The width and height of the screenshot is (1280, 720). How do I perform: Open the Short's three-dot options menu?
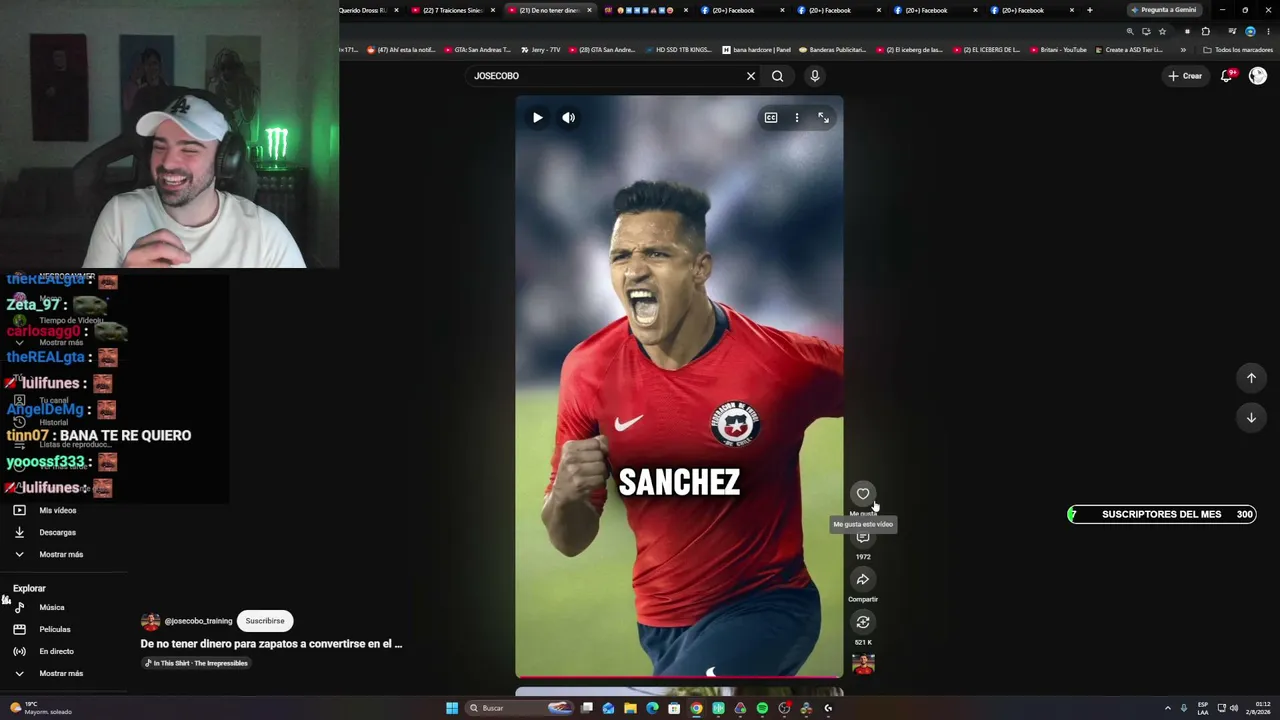point(797,118)
